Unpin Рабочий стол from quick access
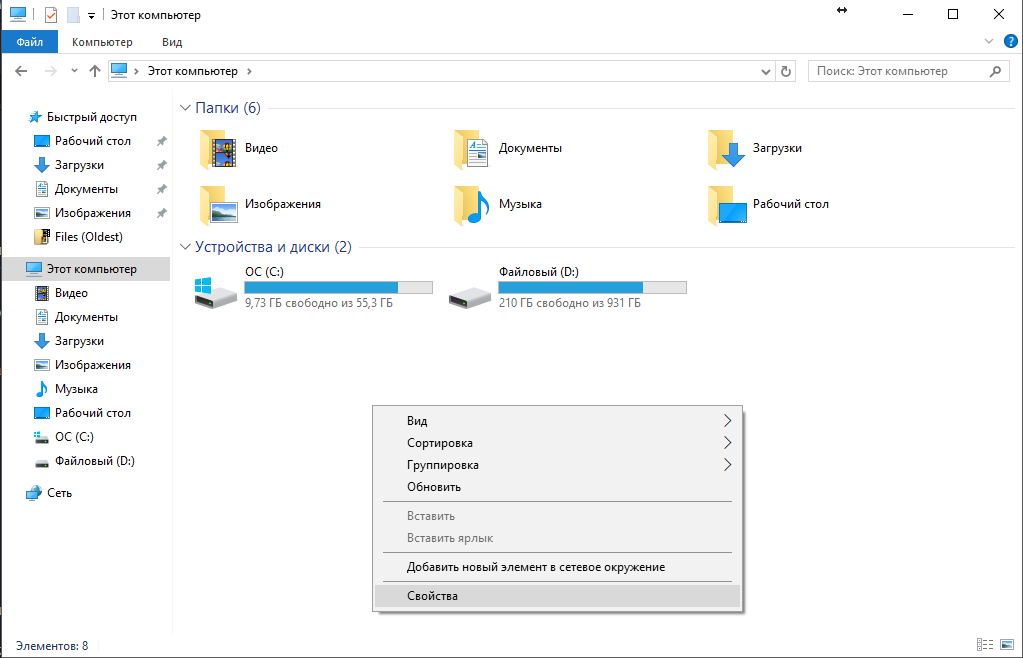This screenshot has height=658, width=1023. point(161,141)
